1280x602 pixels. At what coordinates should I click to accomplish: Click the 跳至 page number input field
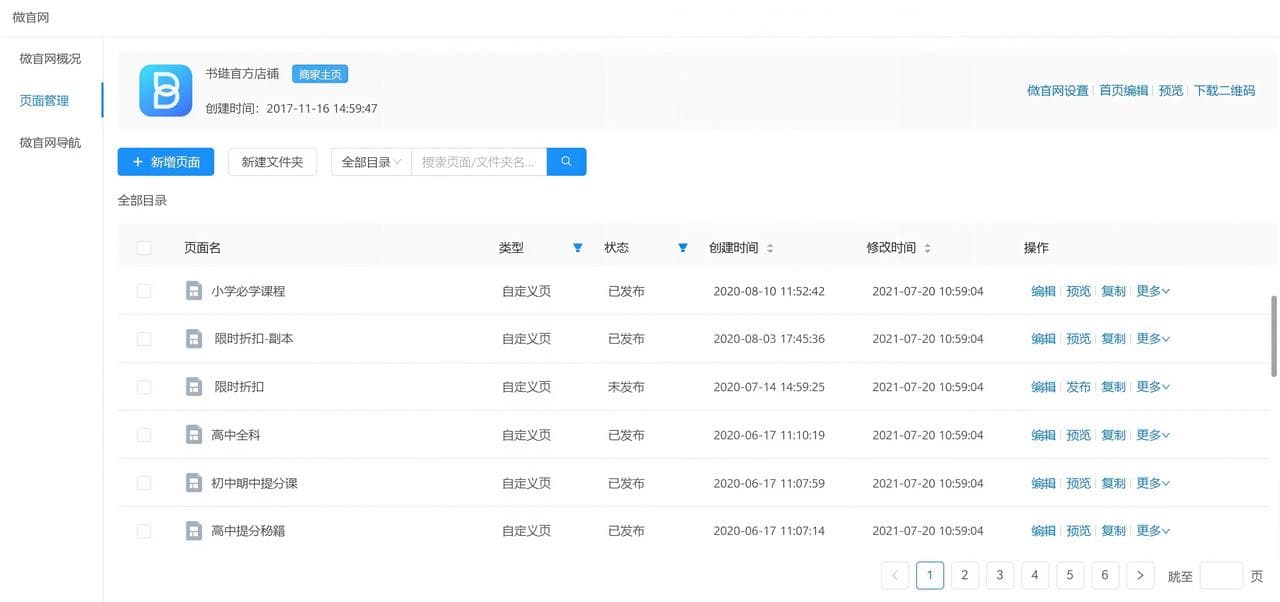coord(1222,574)
